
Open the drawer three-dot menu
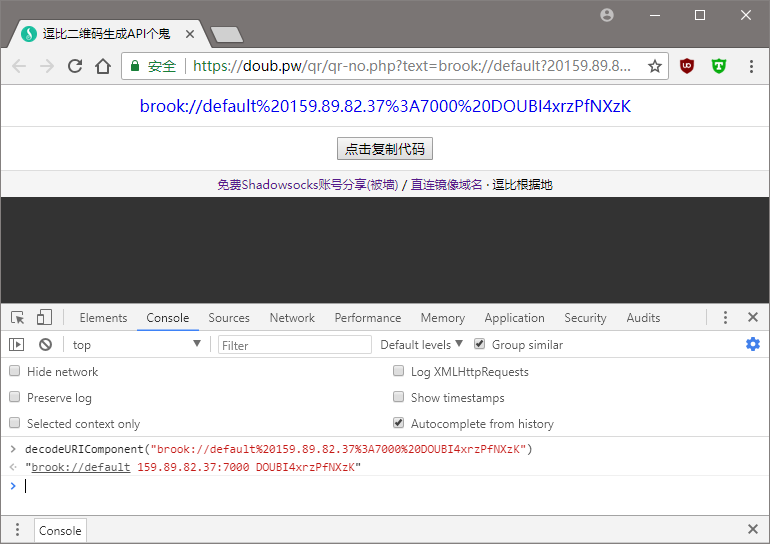(17, 529)
